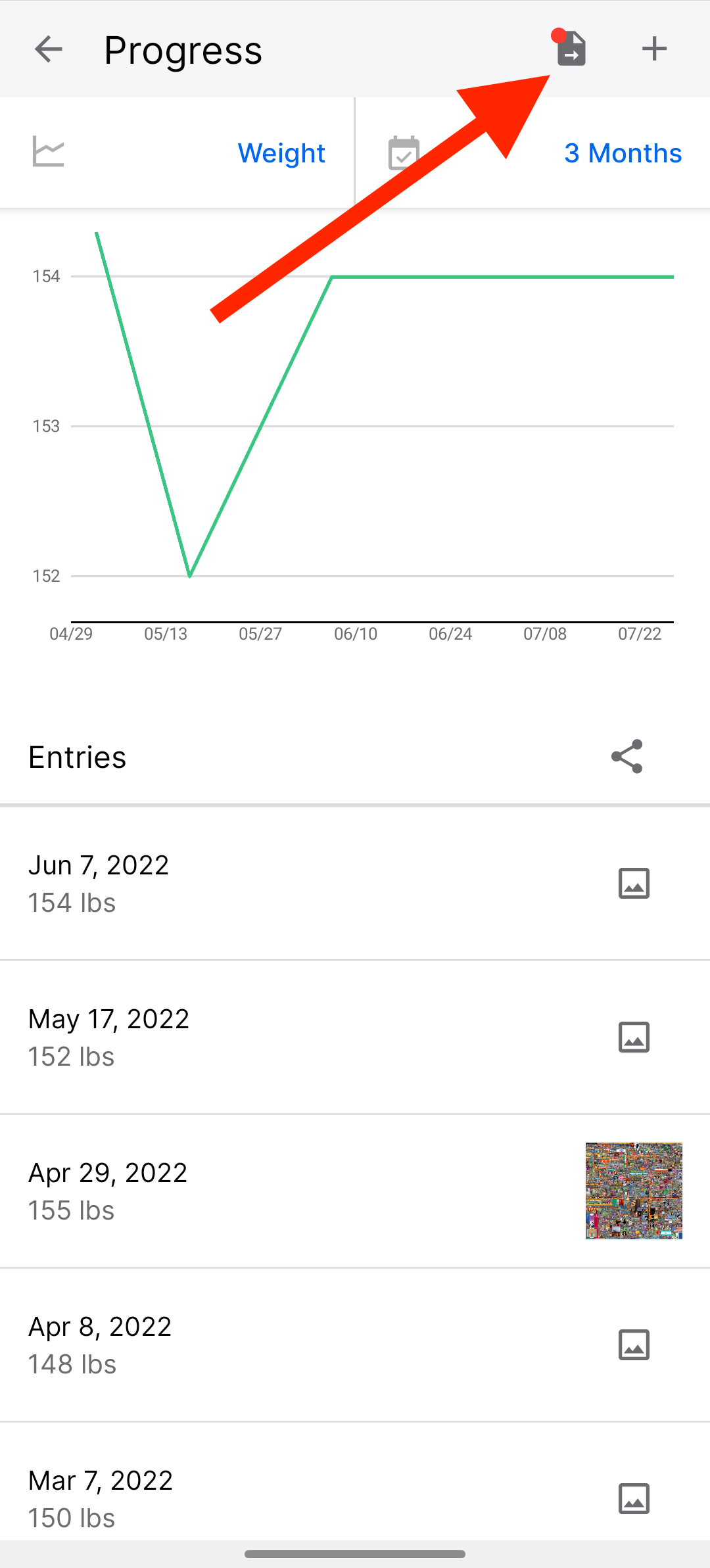This screenshot has height=1568, width=710.
Task: Tap the back arrow icon
Action: tap(48, 49)
